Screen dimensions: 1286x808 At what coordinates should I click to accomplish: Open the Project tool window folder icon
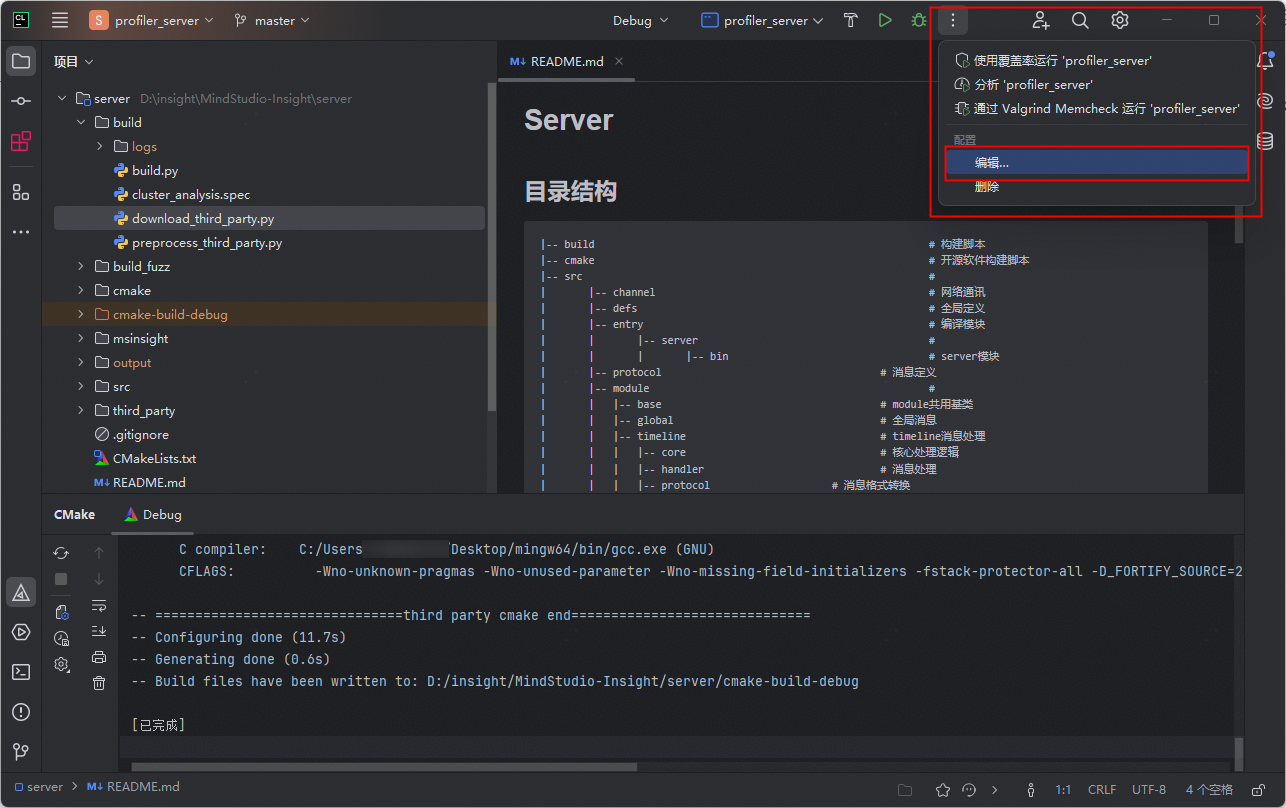click(x=21, y=61)
